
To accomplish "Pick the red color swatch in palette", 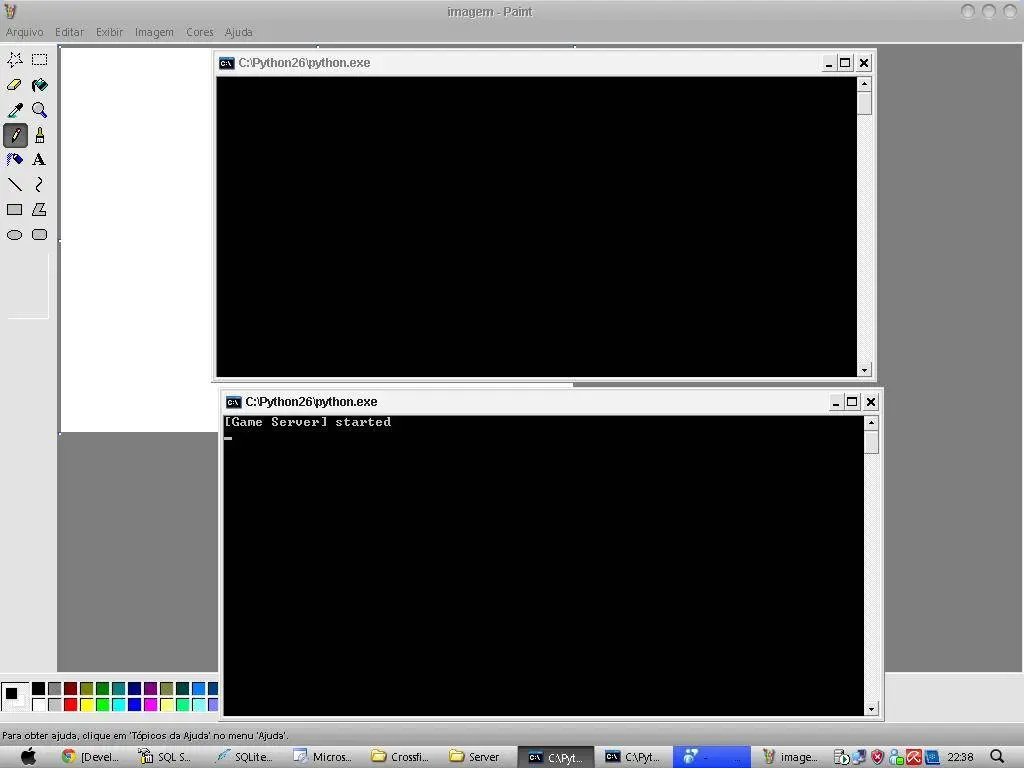I will coord(71,705).
